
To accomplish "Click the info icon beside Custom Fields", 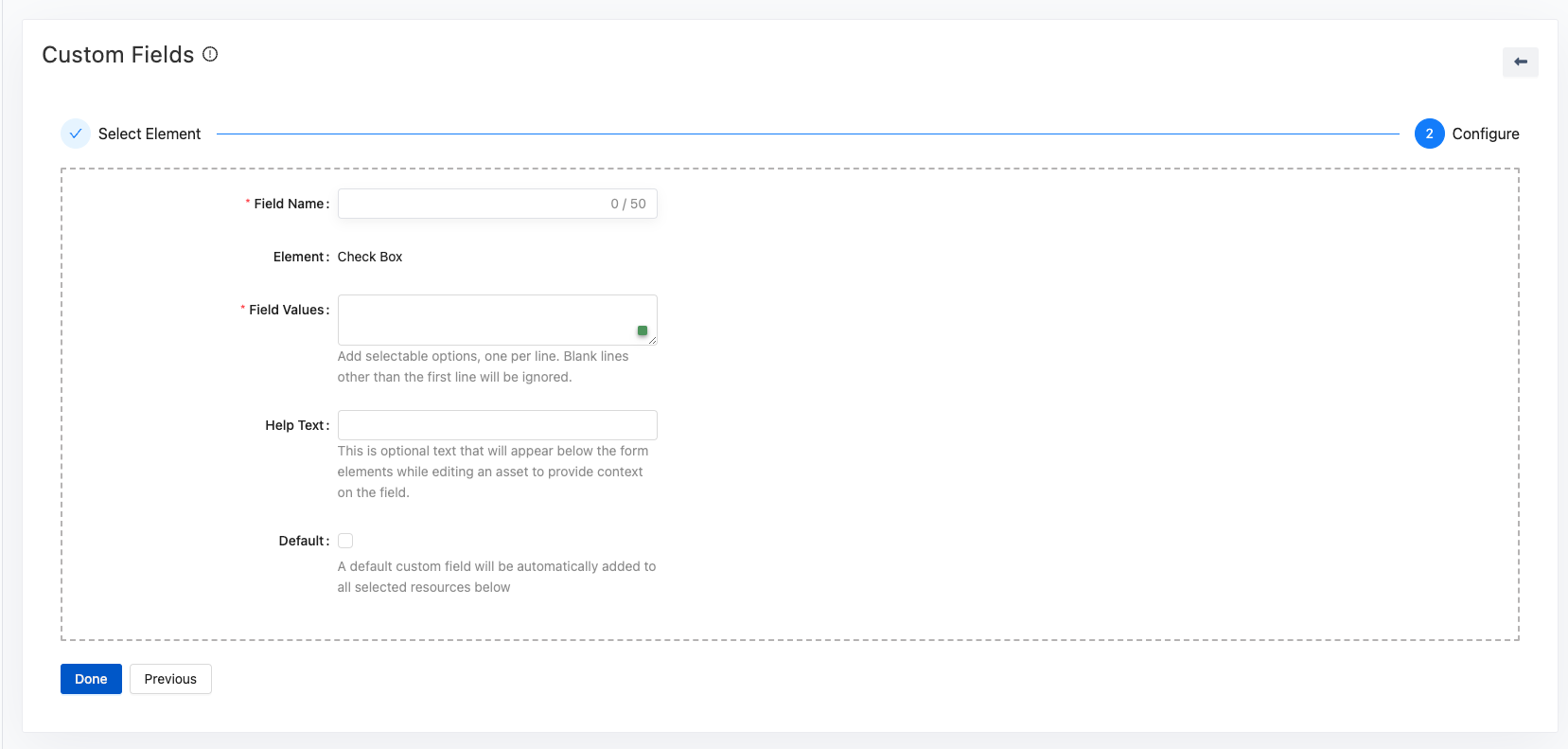I will point(210,55).
